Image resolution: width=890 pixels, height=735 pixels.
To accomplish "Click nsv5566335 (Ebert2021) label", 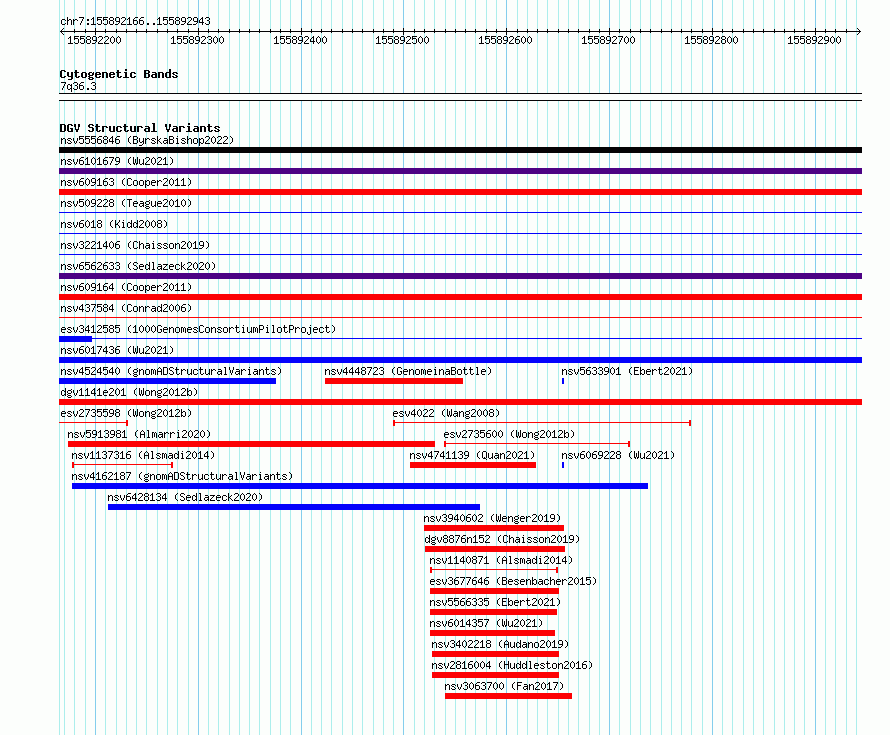I will [x=495, y=602].
